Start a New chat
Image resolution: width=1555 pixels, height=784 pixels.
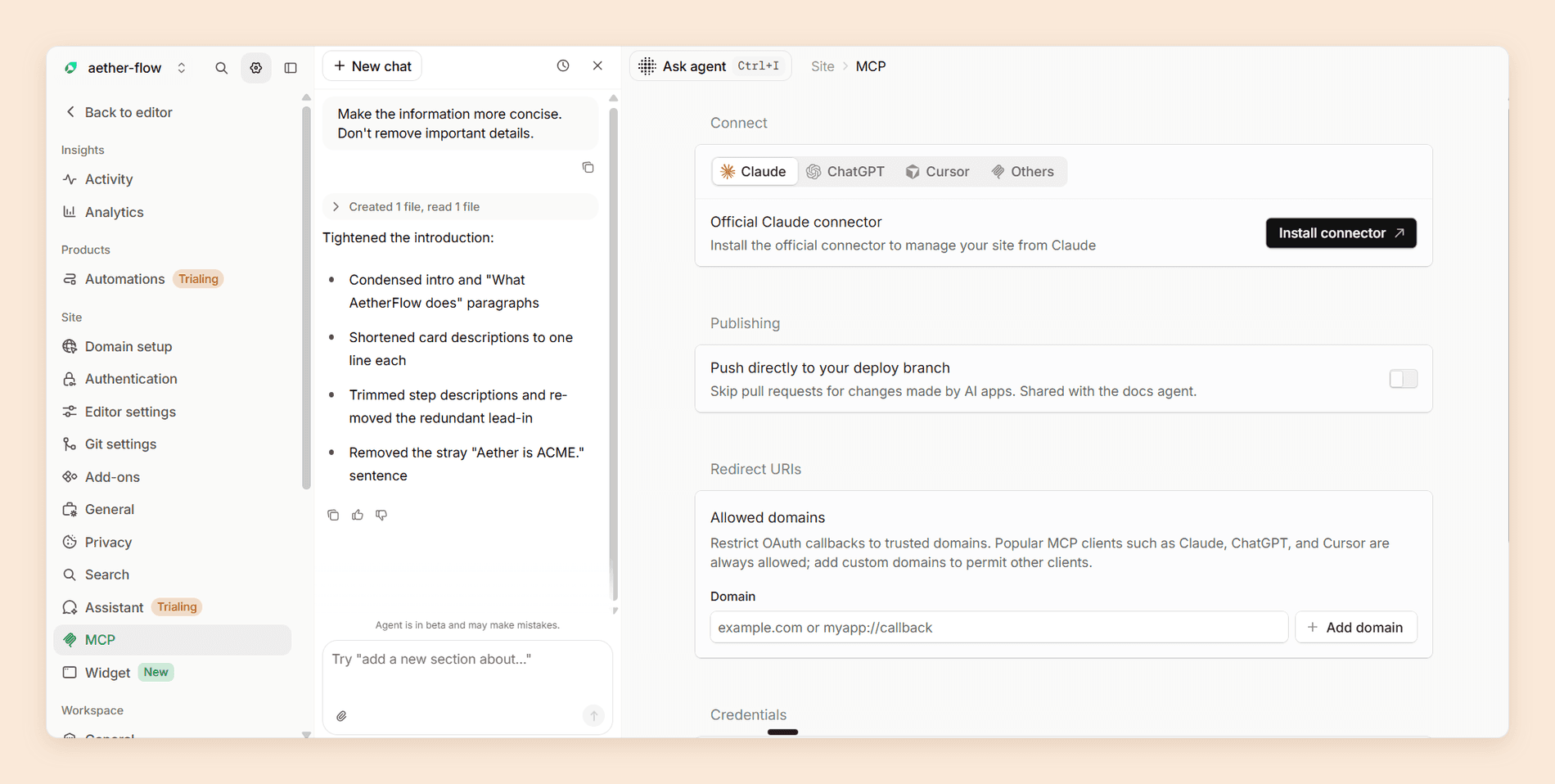[372, 66]
